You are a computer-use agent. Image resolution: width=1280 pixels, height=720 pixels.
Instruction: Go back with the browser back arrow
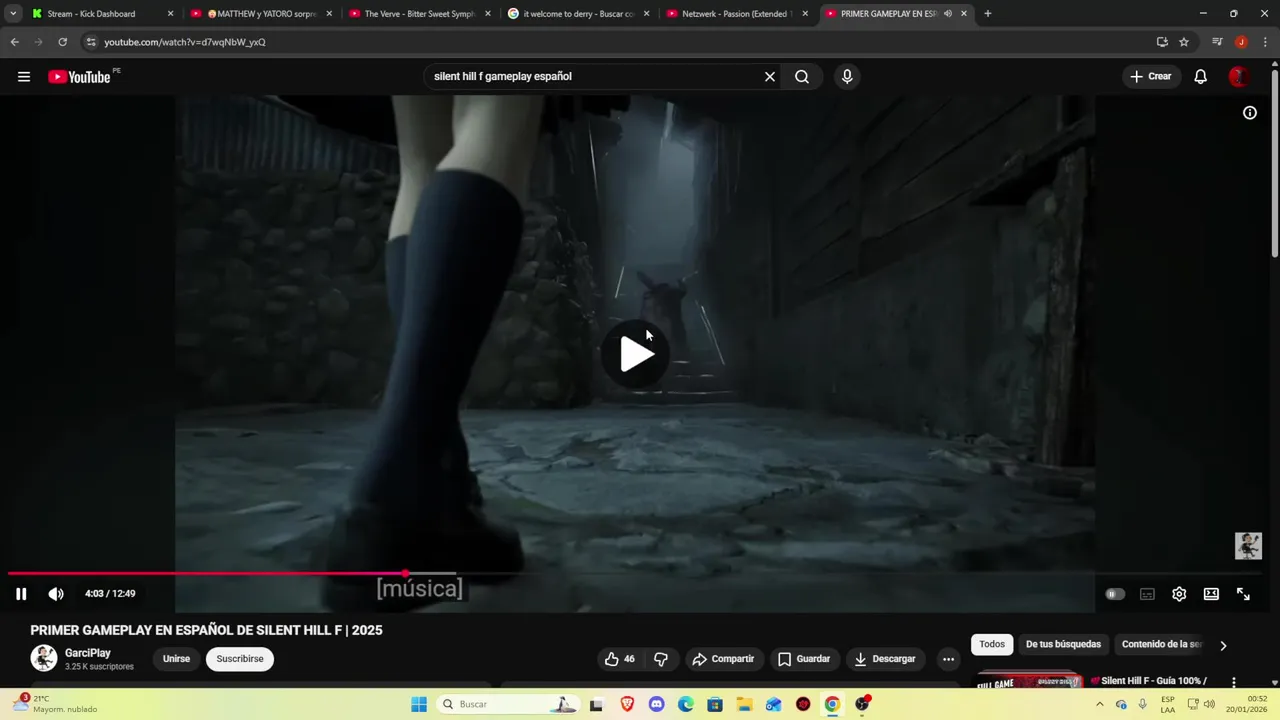14,42
